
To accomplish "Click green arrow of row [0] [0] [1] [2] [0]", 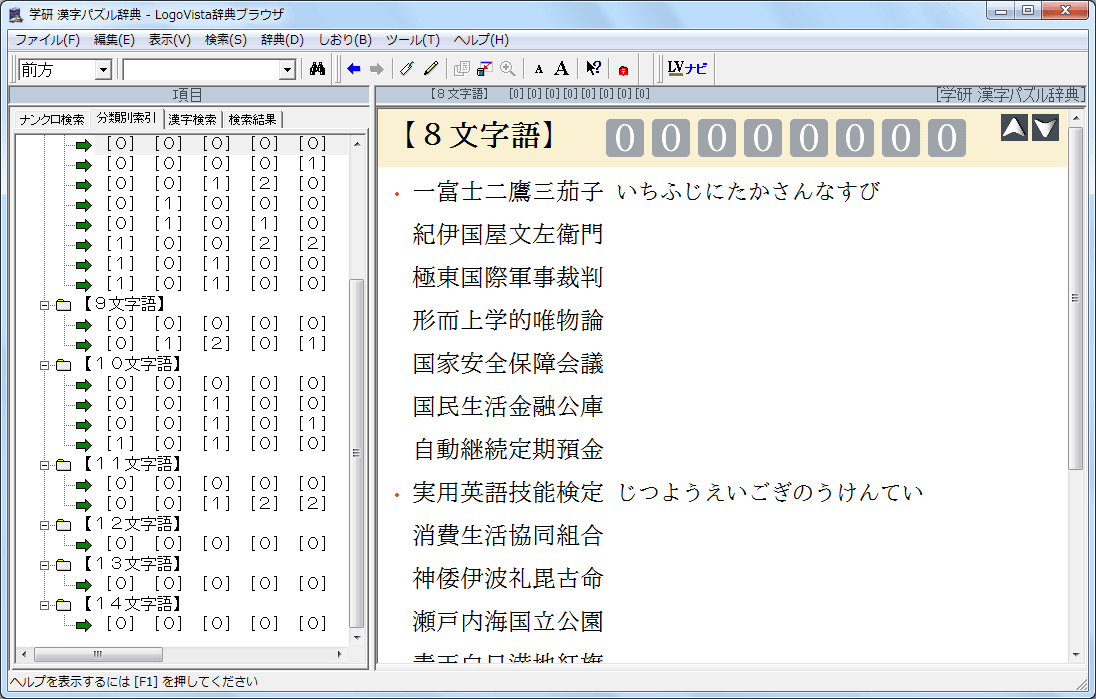I will [84, 185].
